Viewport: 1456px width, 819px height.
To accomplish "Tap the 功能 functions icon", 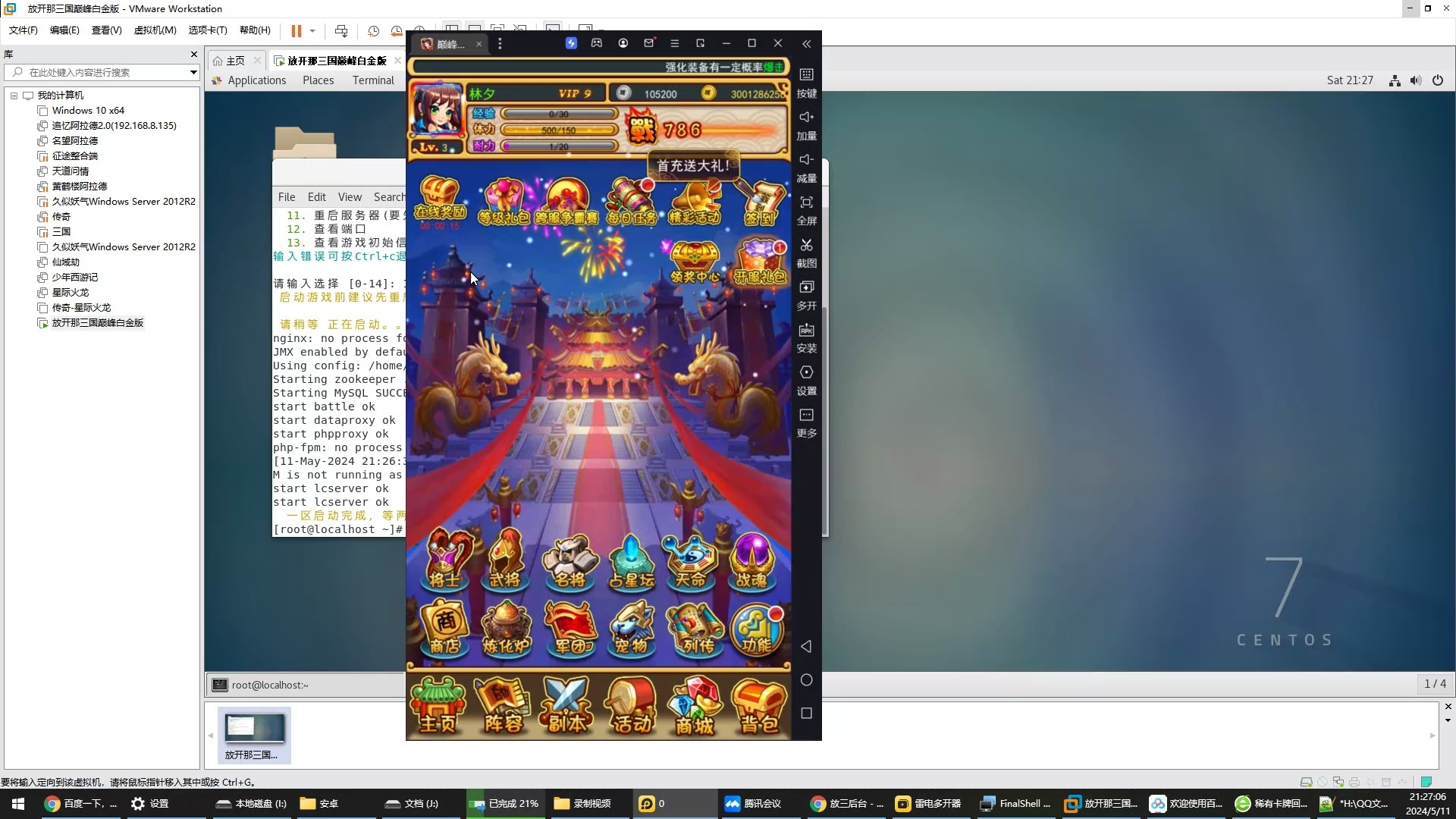I will (x=756, y=627).
